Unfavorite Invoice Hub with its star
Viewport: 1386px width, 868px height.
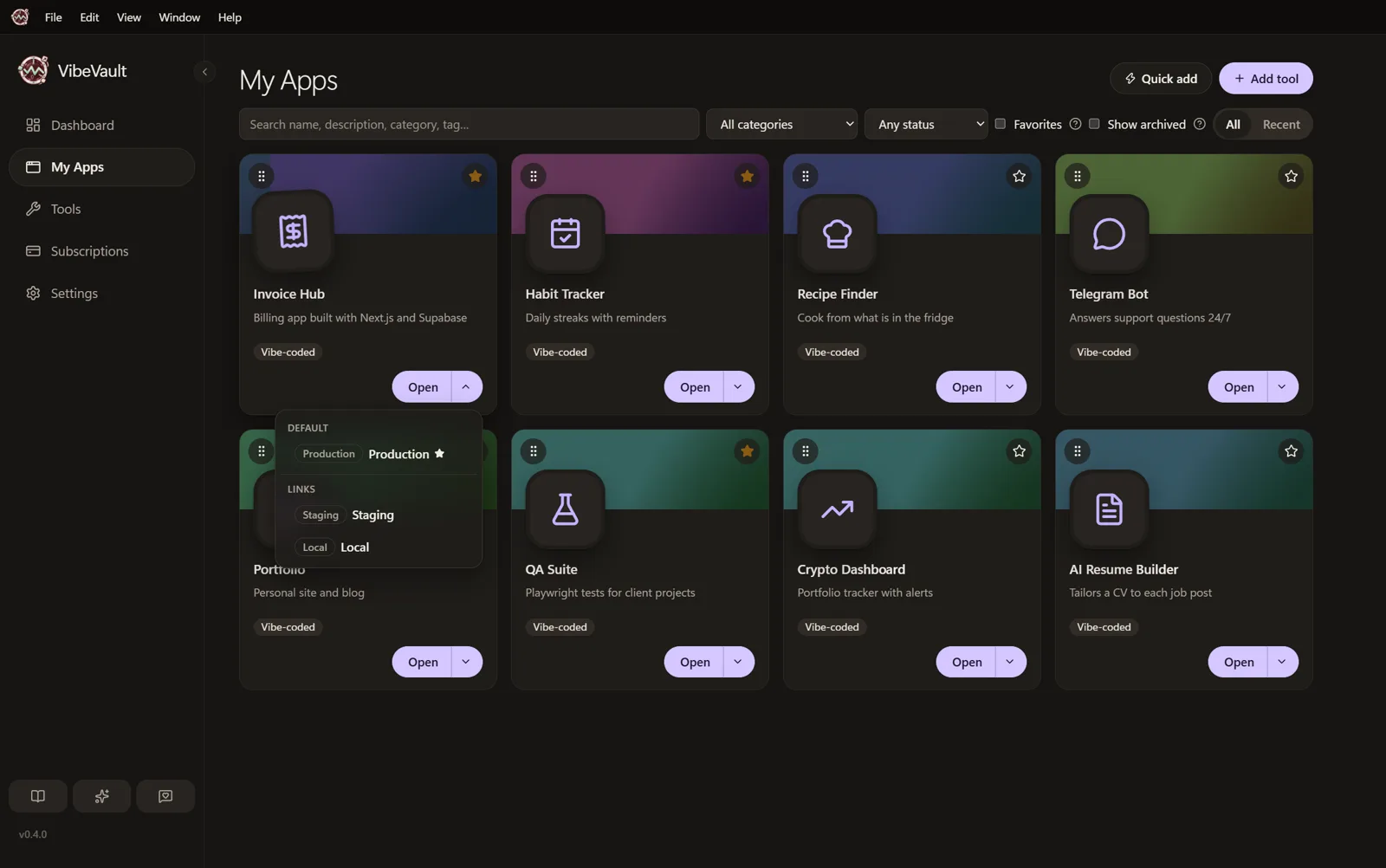pyautogui.click(x=475, y=176)
